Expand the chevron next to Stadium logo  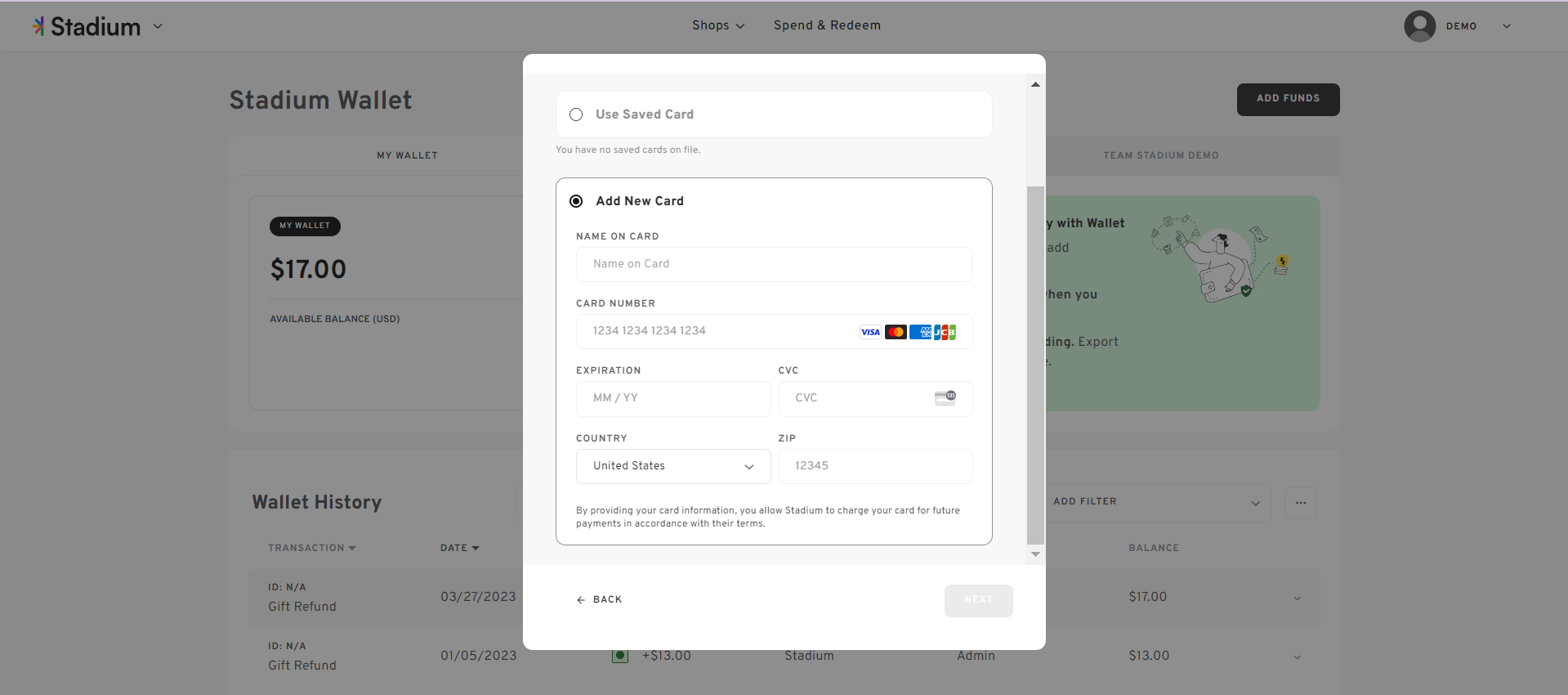158,26
